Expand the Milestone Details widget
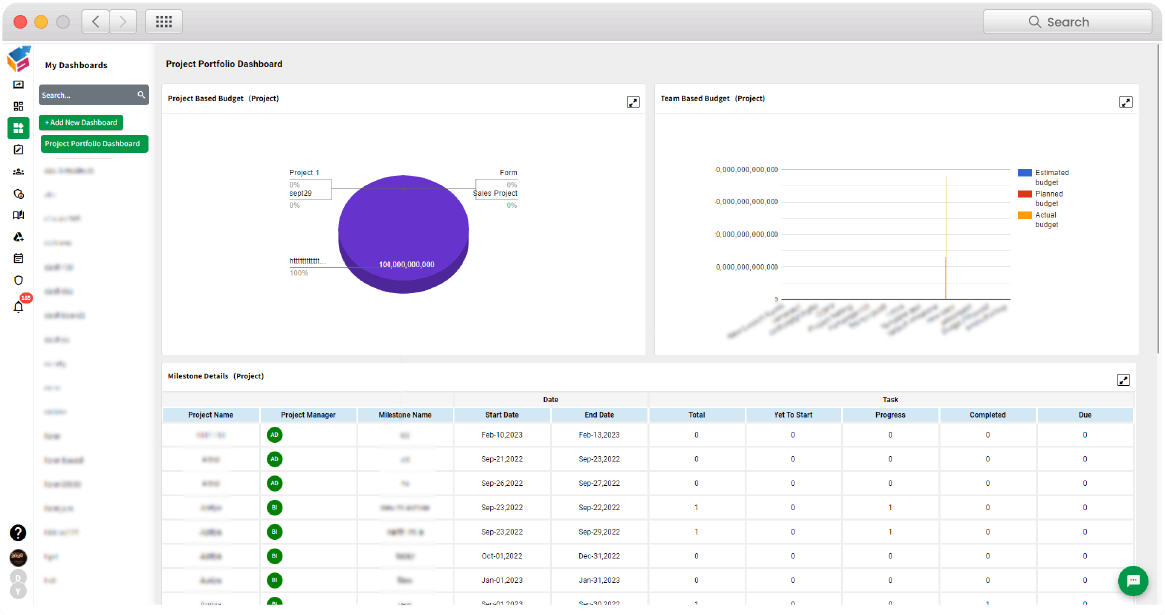1165x615 pixels. coord(1123,379)
